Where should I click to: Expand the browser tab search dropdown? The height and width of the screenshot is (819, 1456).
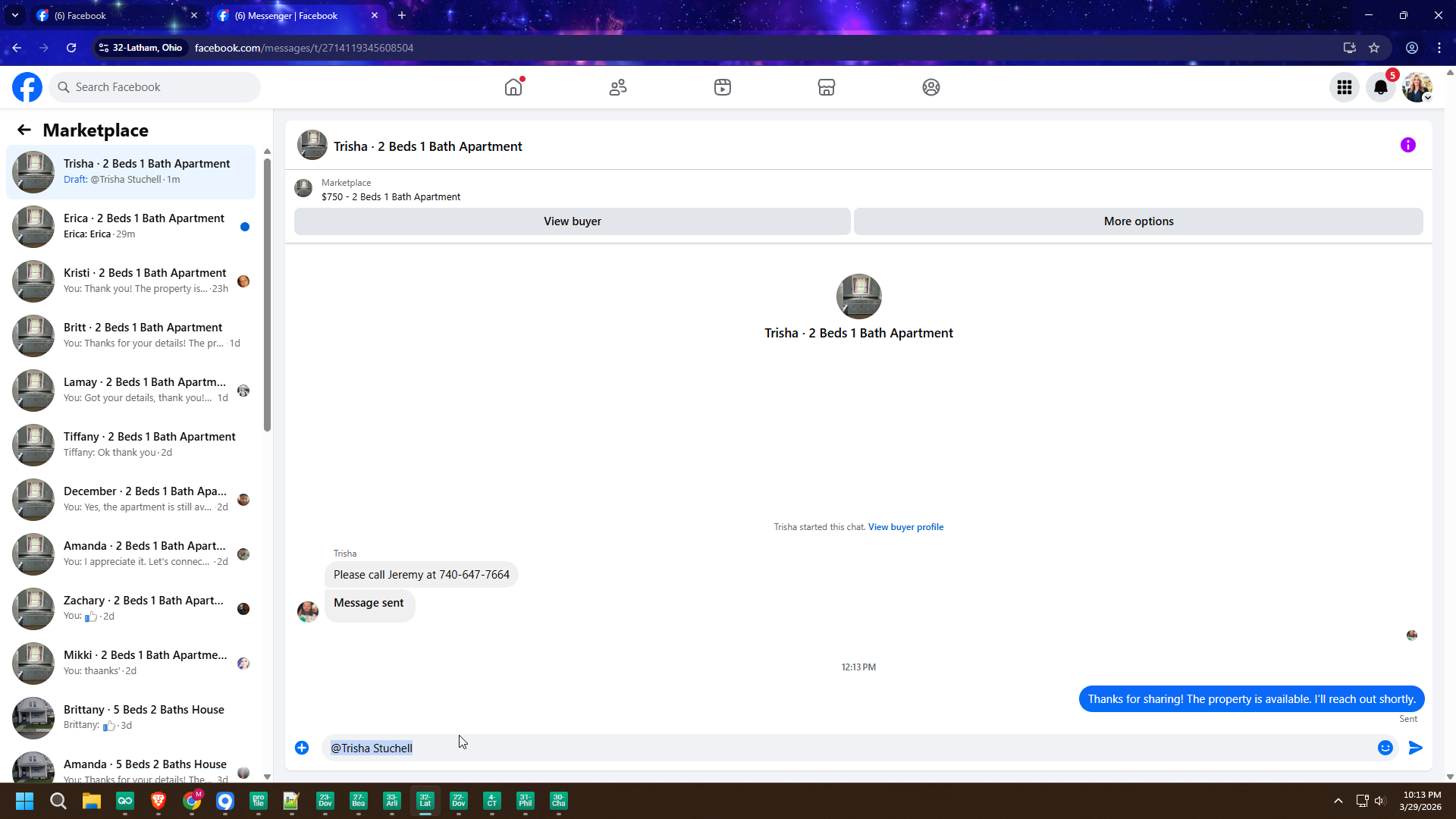15,15
